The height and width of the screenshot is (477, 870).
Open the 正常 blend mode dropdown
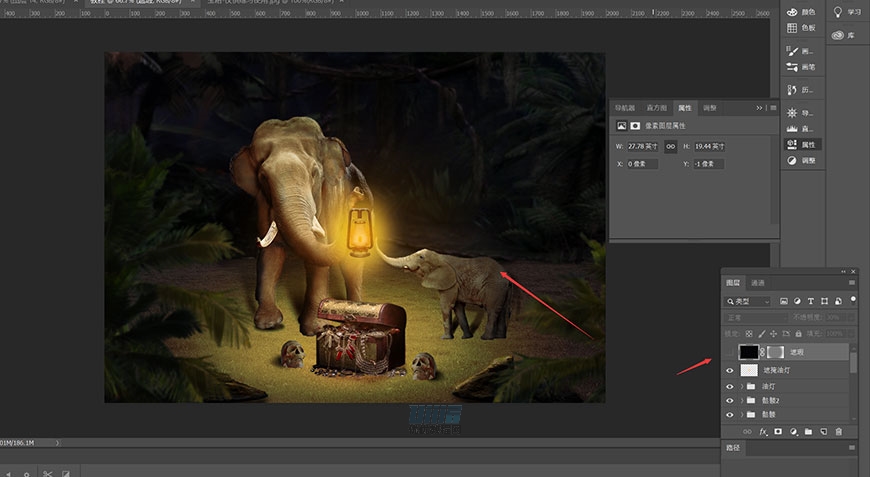coord(756,318)
